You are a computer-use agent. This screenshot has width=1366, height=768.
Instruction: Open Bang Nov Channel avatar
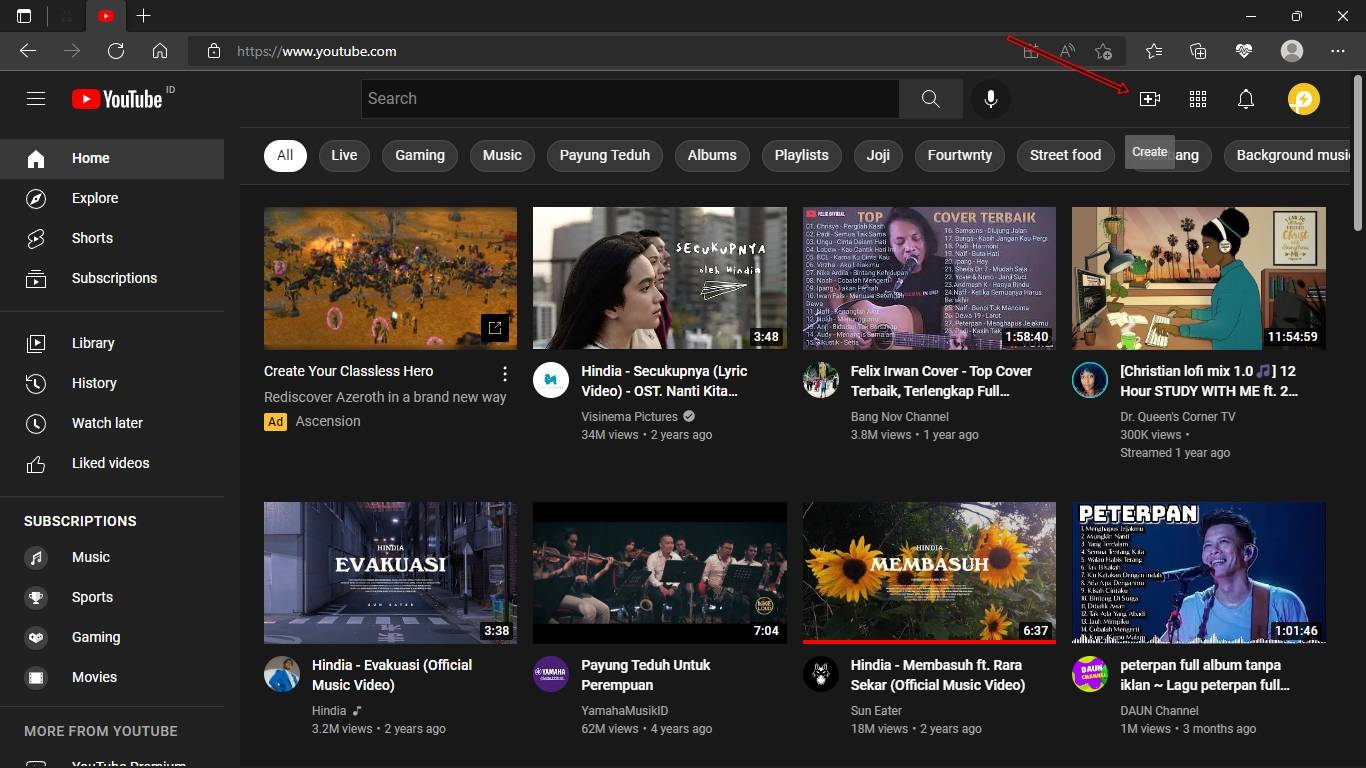(821, 380)
